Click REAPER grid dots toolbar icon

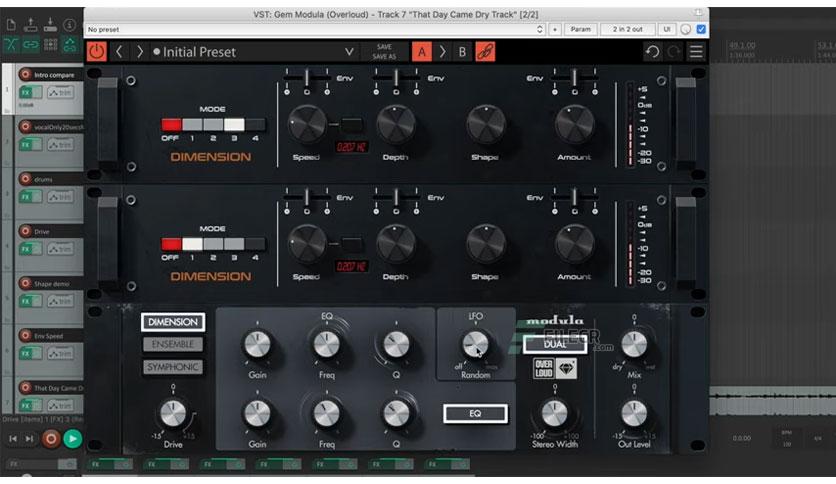coord(50,45)
